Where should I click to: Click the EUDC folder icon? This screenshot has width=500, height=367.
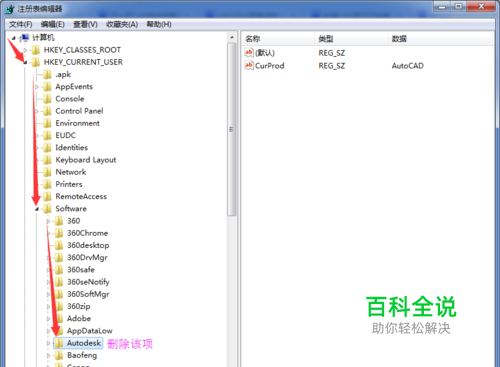tap(47, 135)
